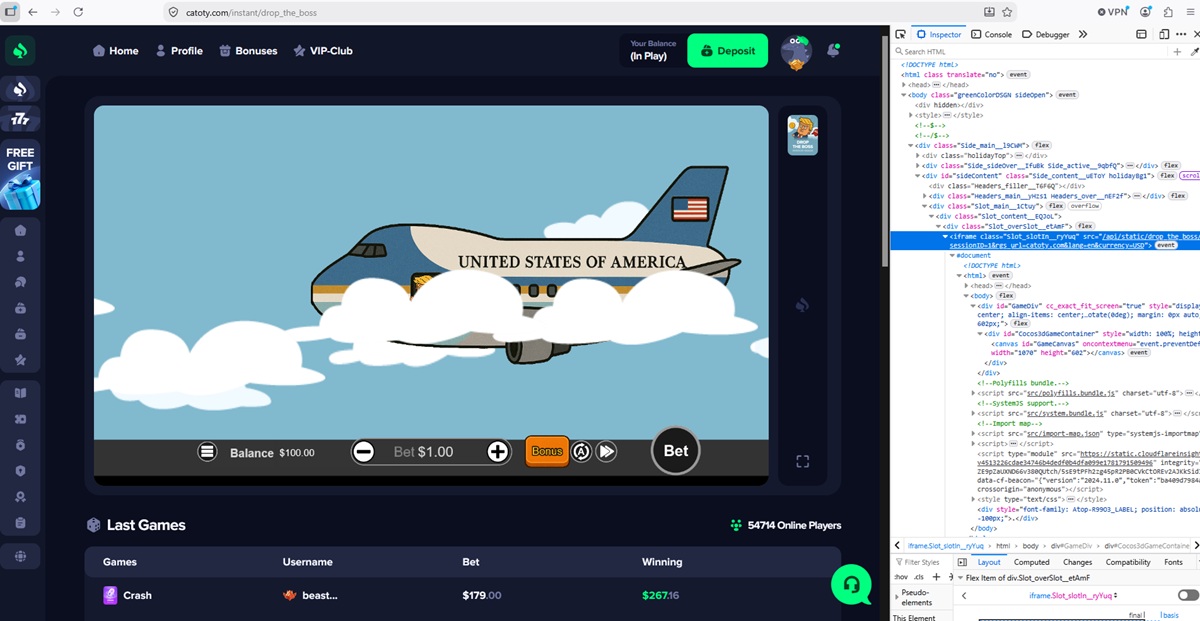Click event badge on html tag
This screenshot has width=1200, height=621.
pos(1018,74)
